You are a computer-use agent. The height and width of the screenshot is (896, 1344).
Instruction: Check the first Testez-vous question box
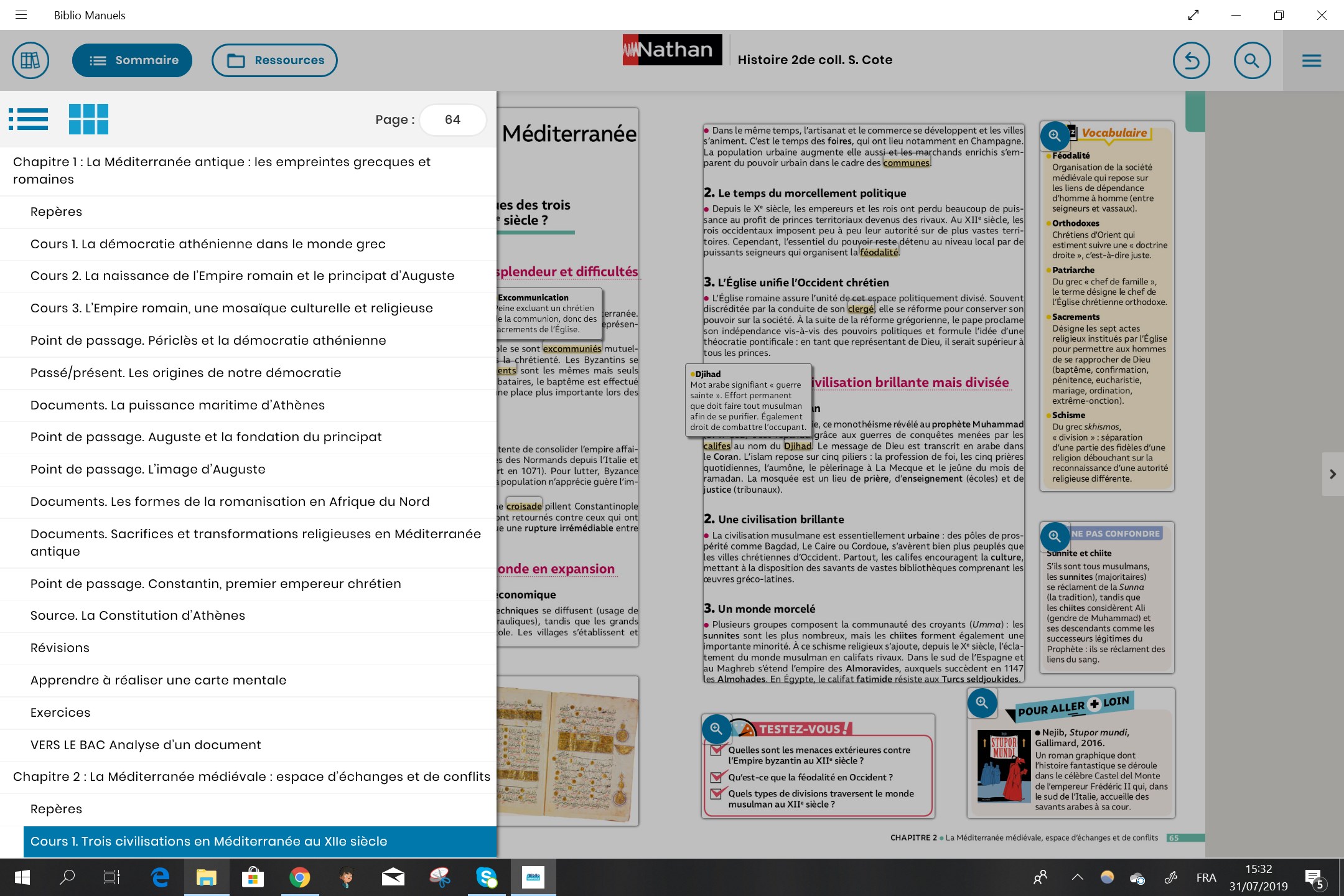[x=717, y=750]
